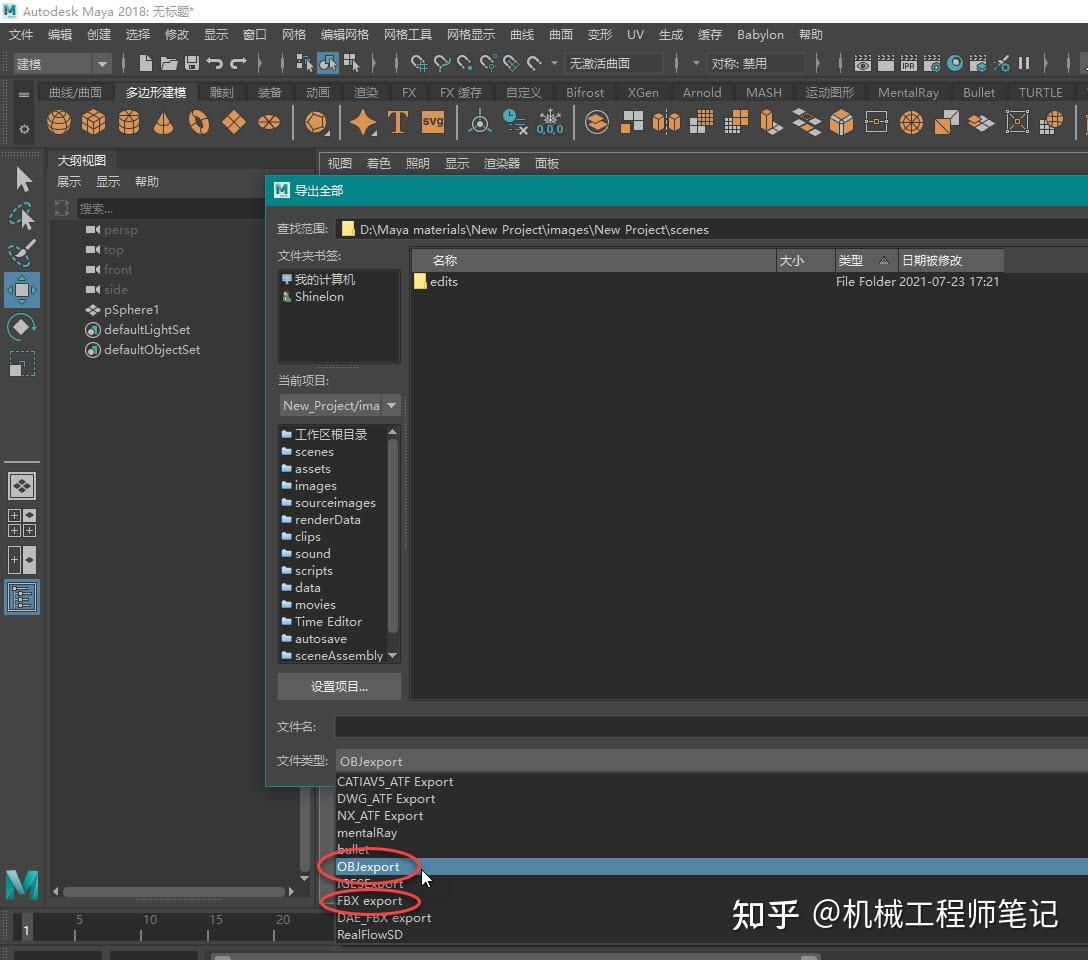Screen dimensions: 1088x960
Task: Activate the Scale tool
Action: pos(22,363)
